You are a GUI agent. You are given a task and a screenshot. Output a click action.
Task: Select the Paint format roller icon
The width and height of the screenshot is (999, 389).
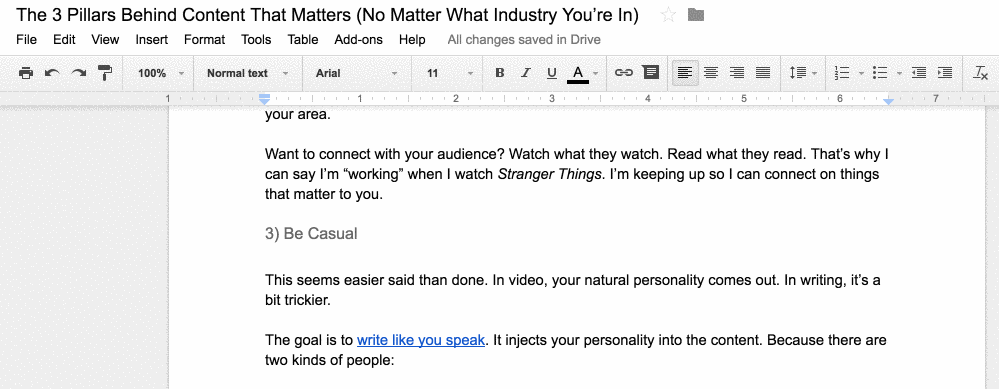tap(104, 73)
